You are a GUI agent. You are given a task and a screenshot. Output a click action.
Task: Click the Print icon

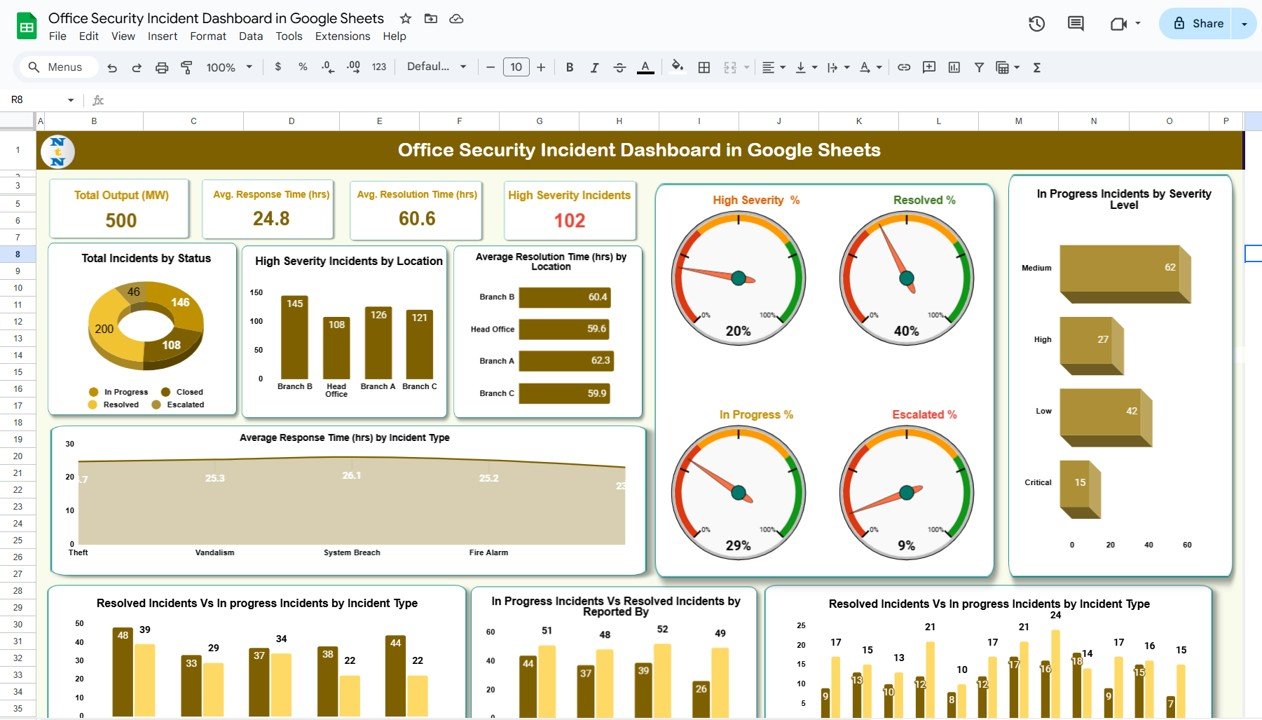[x=161, y=68]
